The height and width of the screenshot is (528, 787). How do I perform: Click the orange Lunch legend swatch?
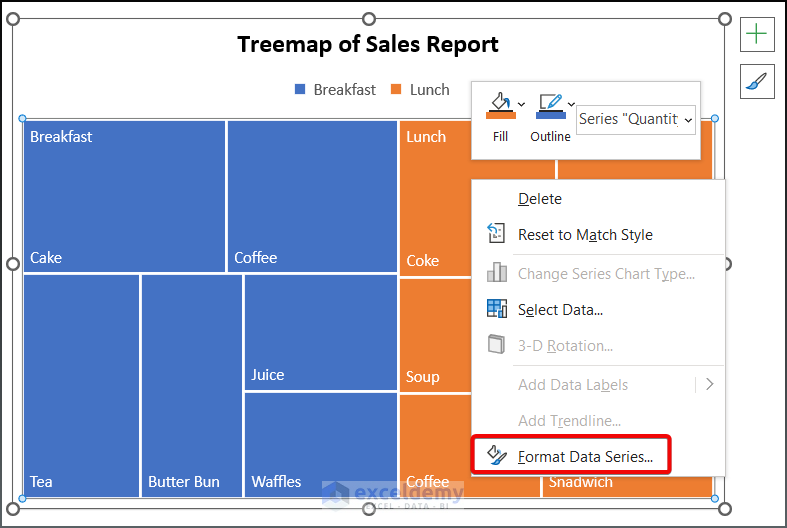(396, 90)
